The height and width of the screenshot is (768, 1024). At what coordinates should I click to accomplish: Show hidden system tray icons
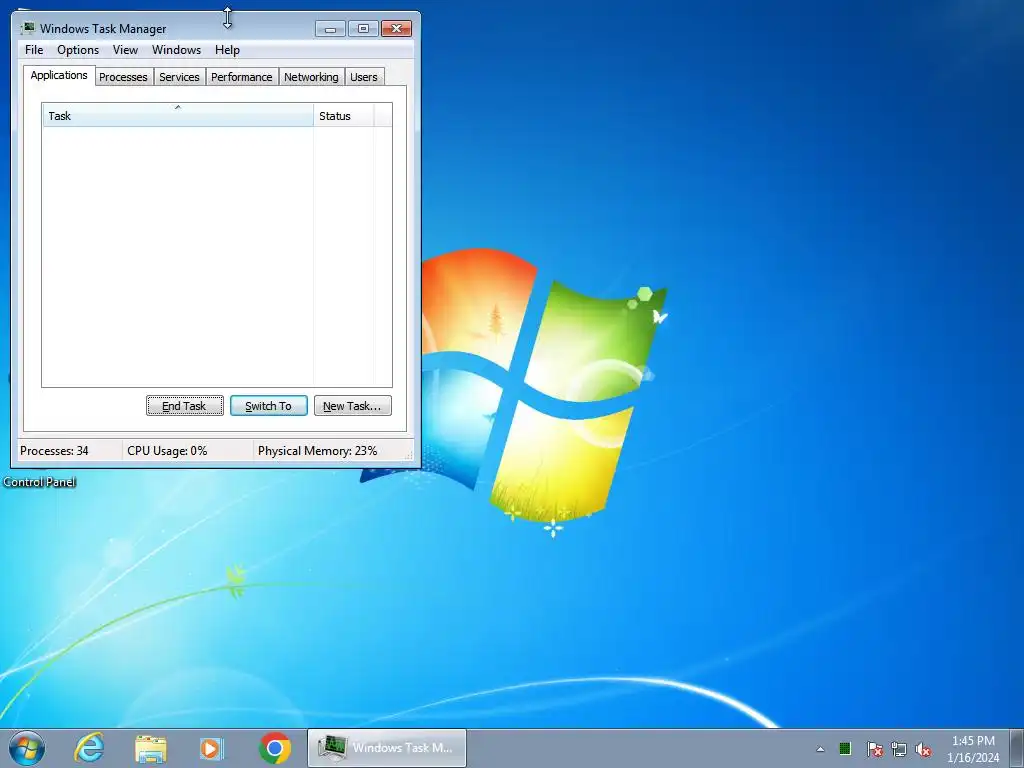pos(820,749)
